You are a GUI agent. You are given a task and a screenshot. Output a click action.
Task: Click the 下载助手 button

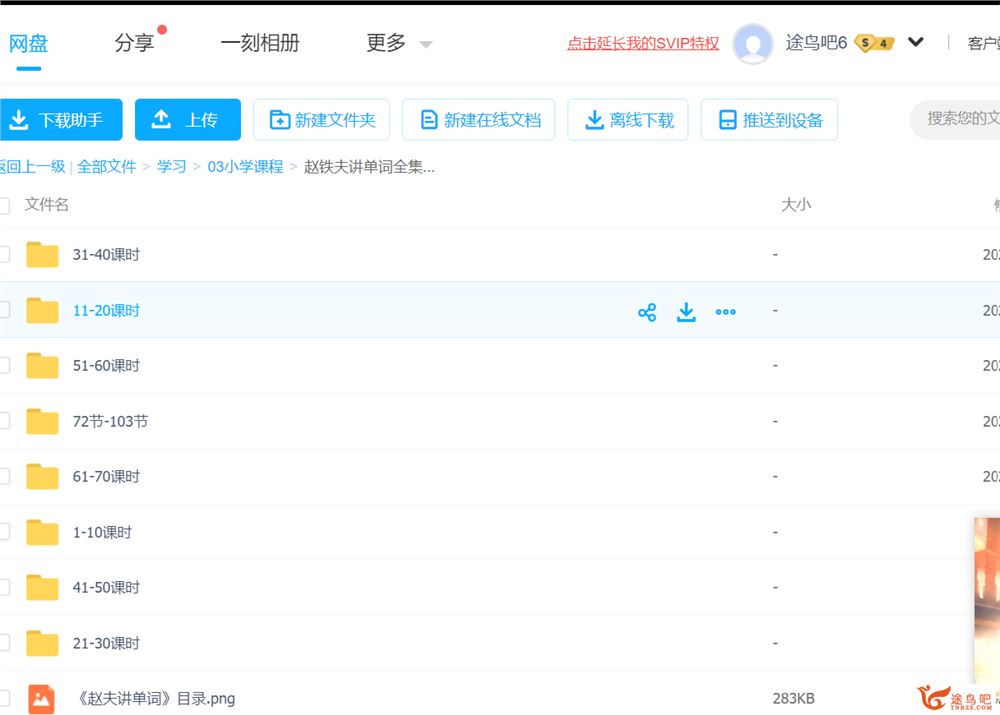tap(61, 119)
